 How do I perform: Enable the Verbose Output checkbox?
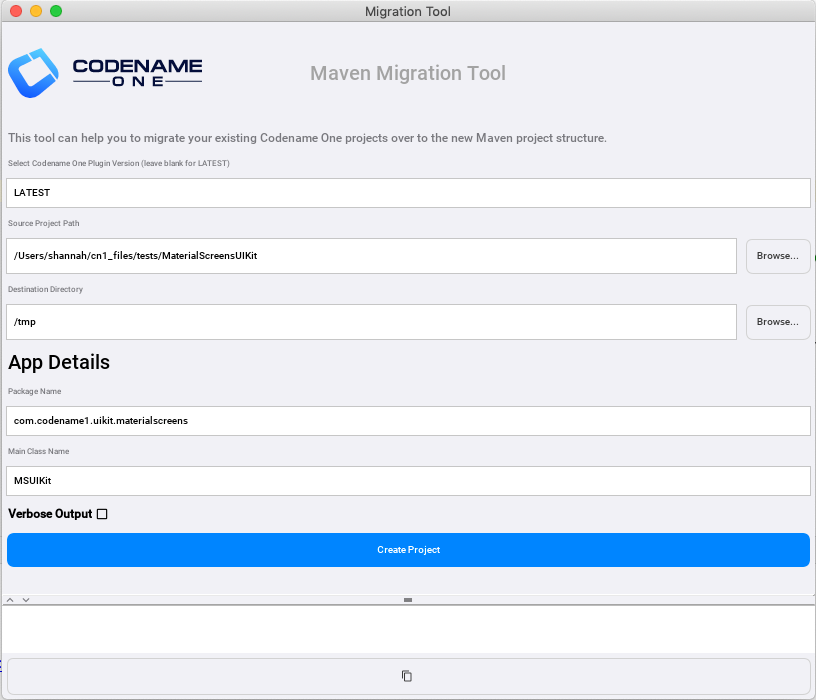click(x=102, y=514)
